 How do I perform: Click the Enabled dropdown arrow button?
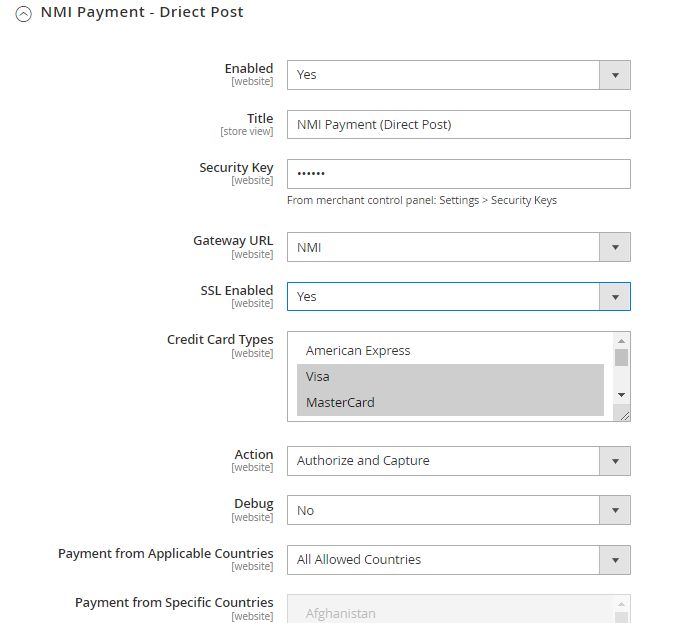(615, 75)
